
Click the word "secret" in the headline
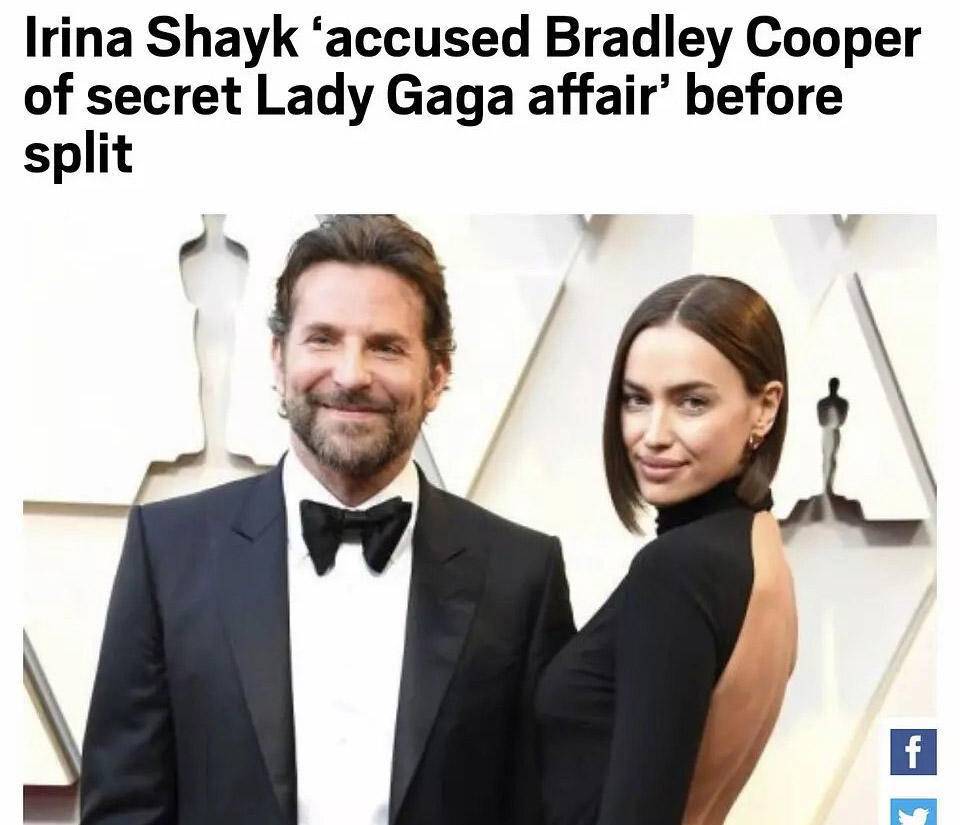click(x=163, y=98)
